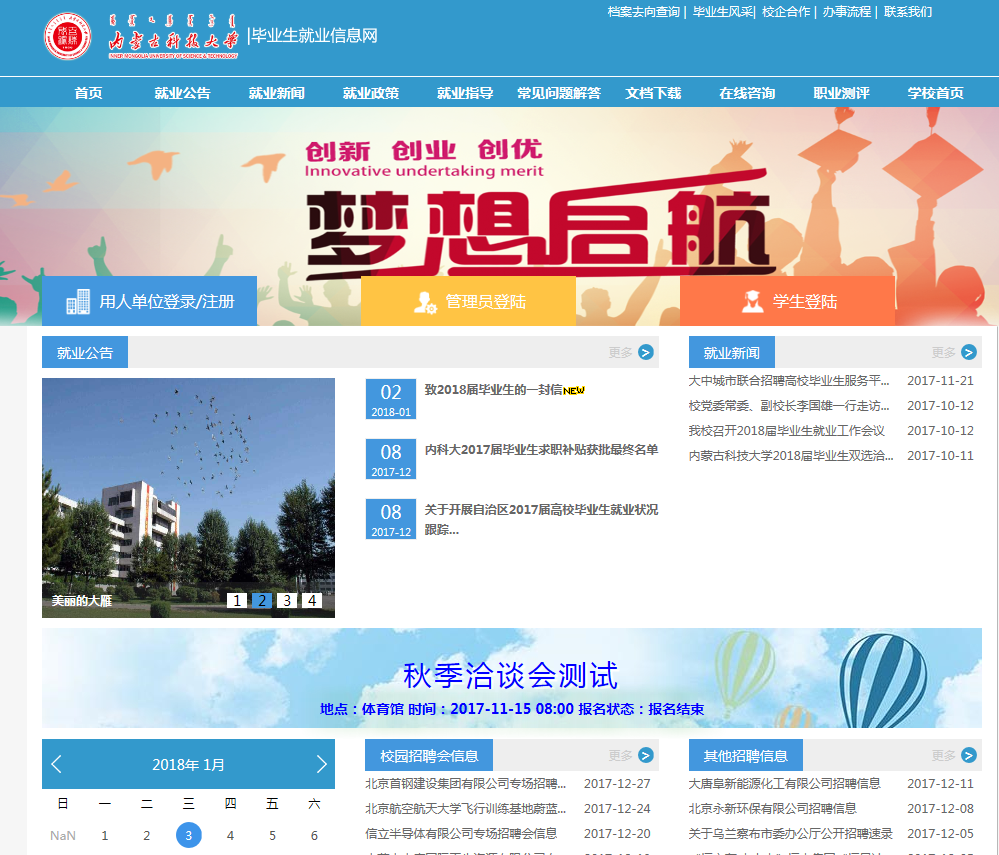999x855 pixels.
Task: Open the 就业政策 menu item
Action: [370, 92]
